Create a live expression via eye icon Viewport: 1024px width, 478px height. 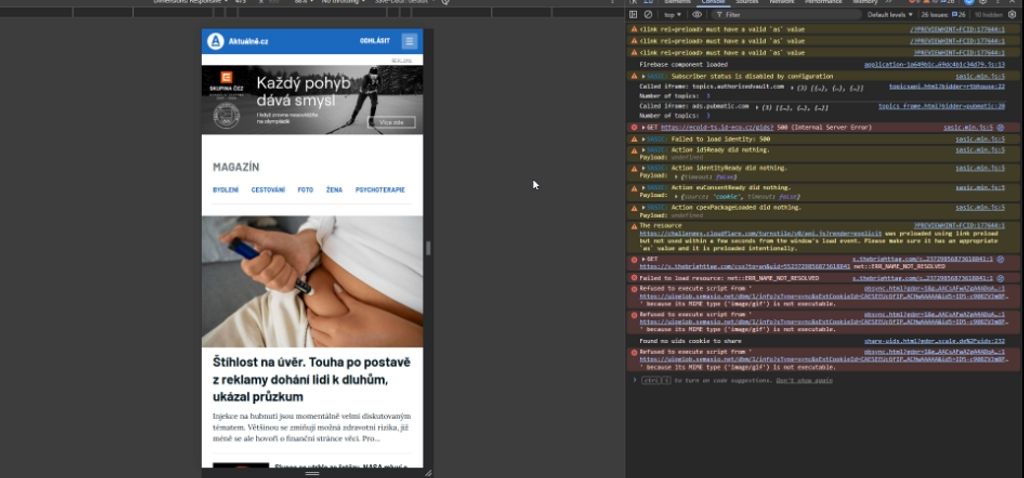[x=697, y=15]
